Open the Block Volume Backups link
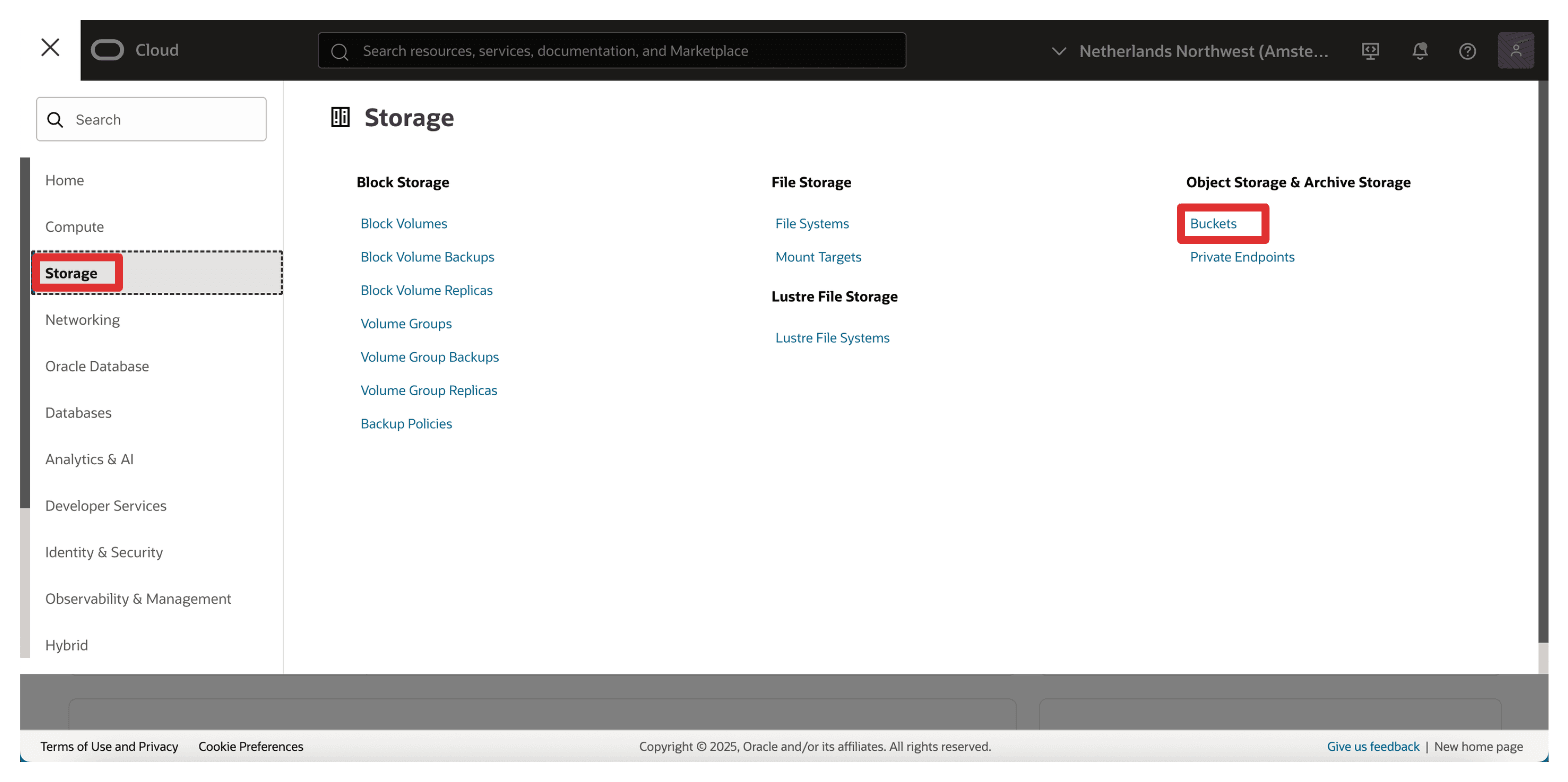The height and width of the screenshot is (782, 1568). pos(428,257)
